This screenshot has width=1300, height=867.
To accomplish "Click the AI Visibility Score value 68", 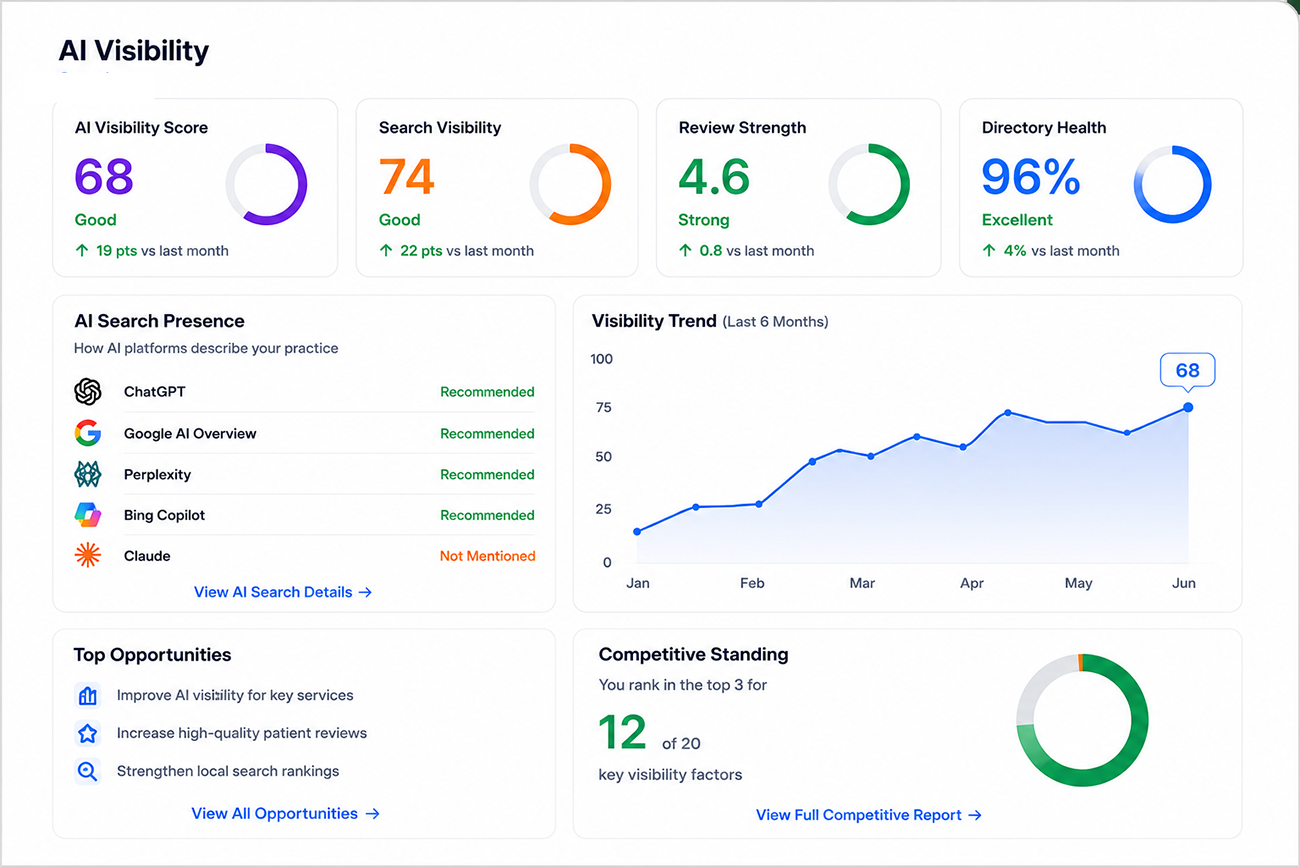I will 104,177.
